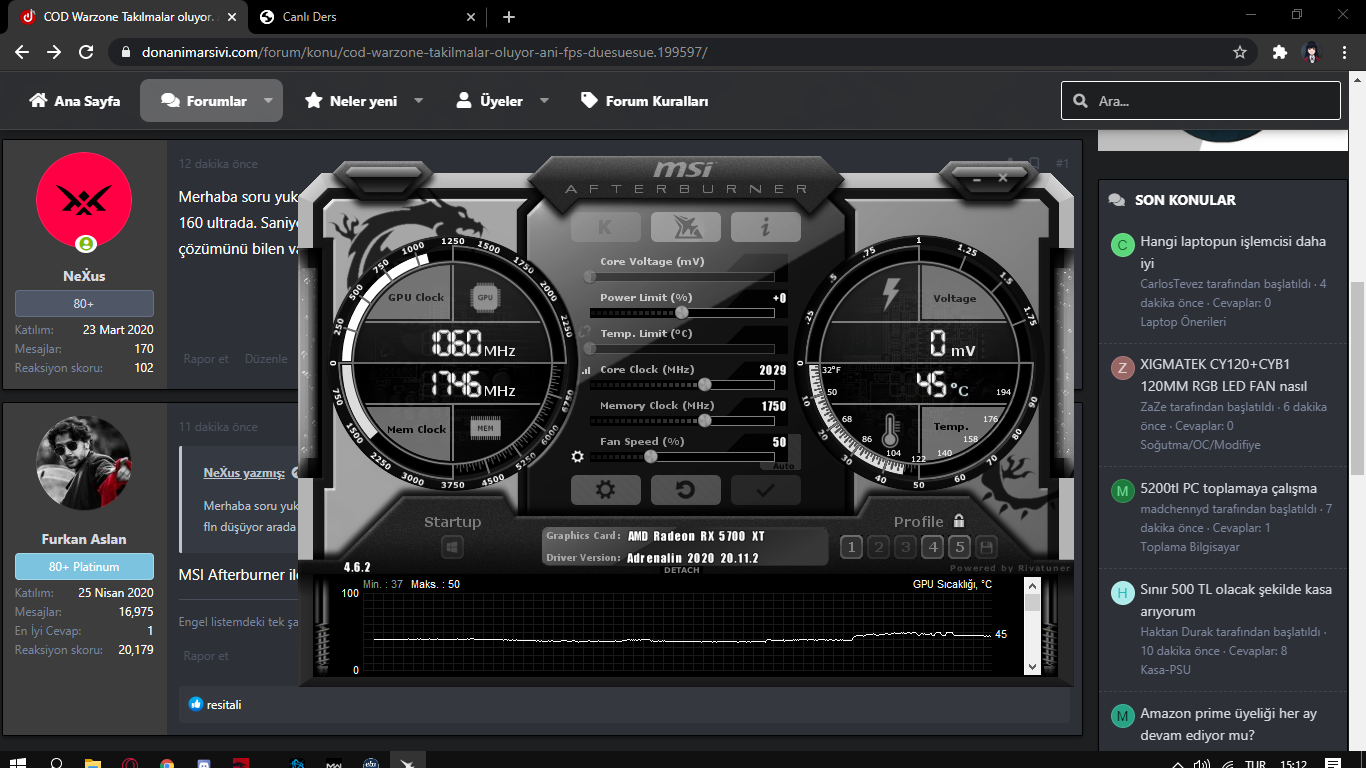Click the Fan Speed slider handle
The image size is (1366, 768).
click(x=651, y=456)
